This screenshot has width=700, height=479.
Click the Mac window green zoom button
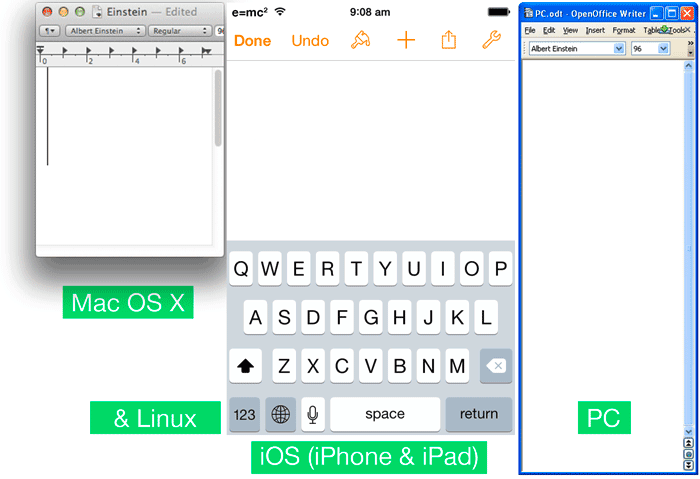pyautogui.click(x=80, y=12)
